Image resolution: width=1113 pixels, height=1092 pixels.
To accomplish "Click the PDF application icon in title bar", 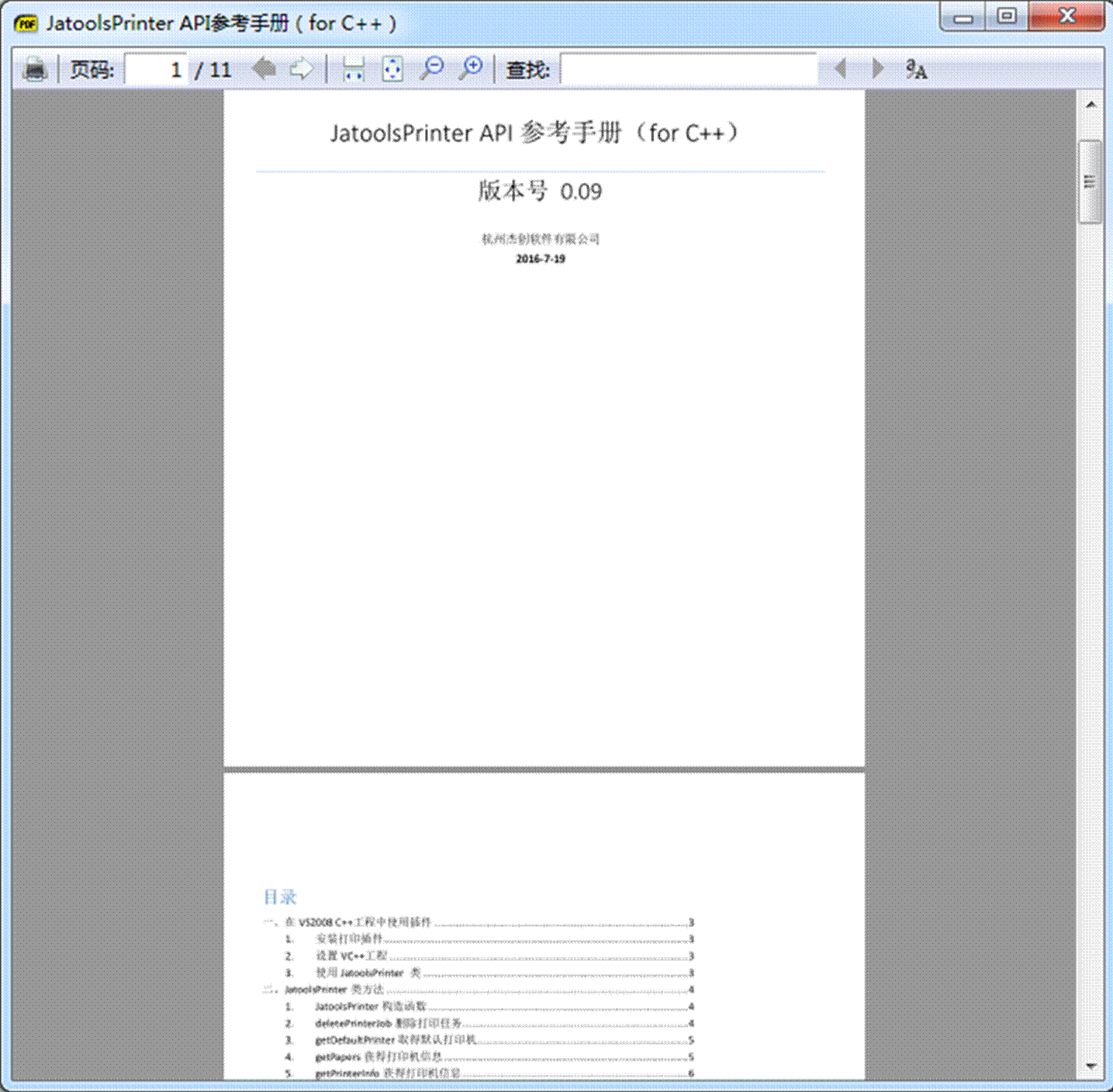I will 26,23.
